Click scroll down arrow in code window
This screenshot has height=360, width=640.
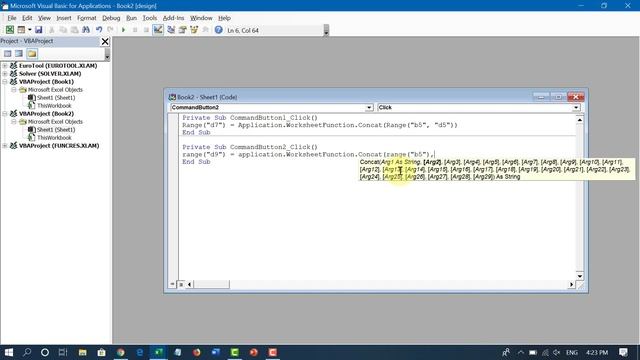point(580,276)
